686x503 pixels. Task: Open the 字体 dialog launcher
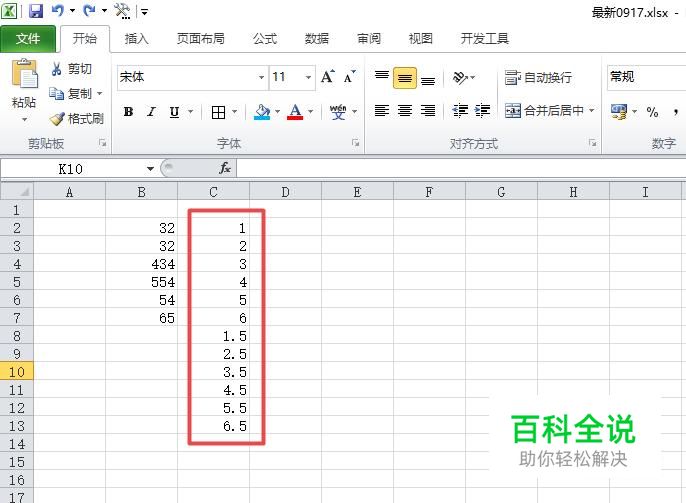(356, 143)
